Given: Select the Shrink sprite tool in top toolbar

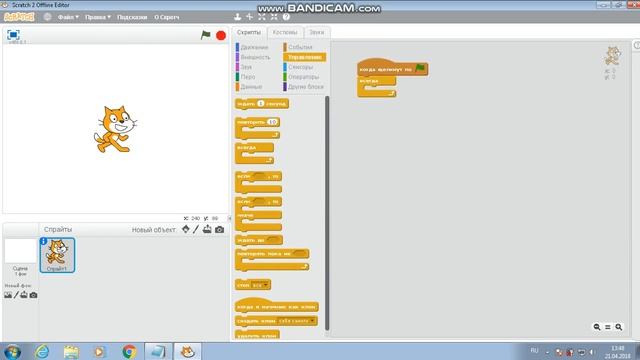Looking at the screenshot, I should click(274, 17).
